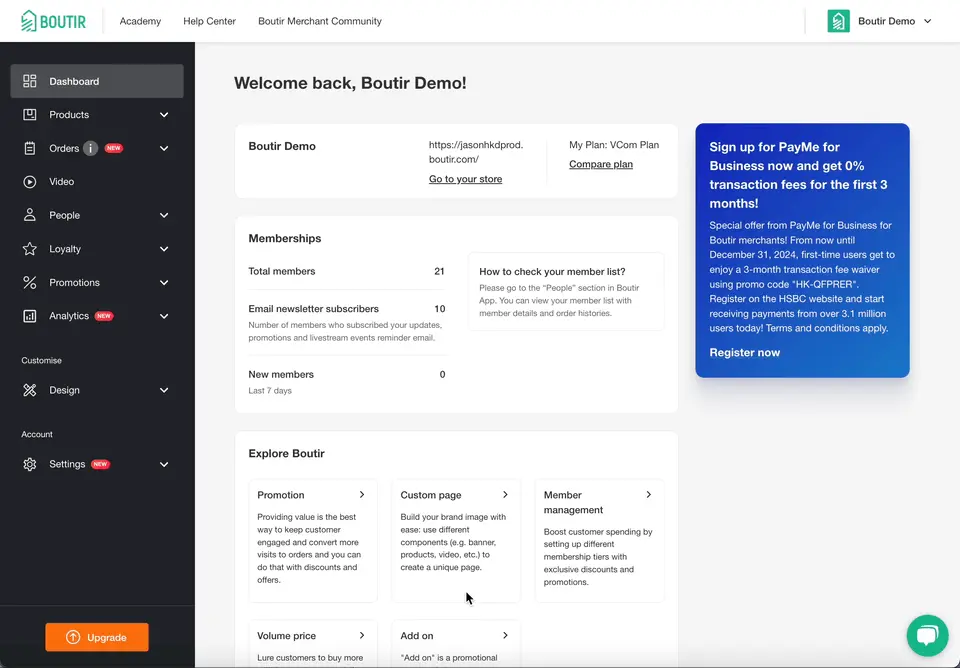This screenshot has width=960, height=668.
Task: Click 'How to check your member list?' box
Action: (x=566, y=291)
